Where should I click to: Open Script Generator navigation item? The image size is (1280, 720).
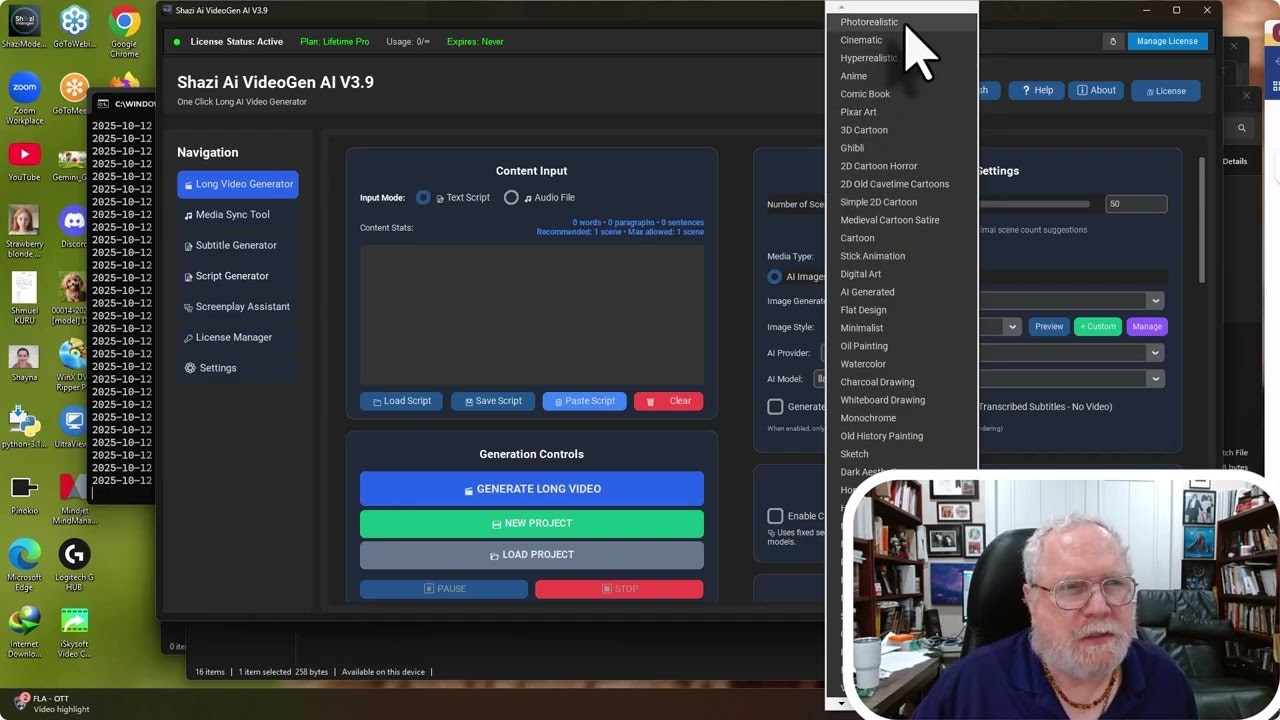click(x=238, y=276)
